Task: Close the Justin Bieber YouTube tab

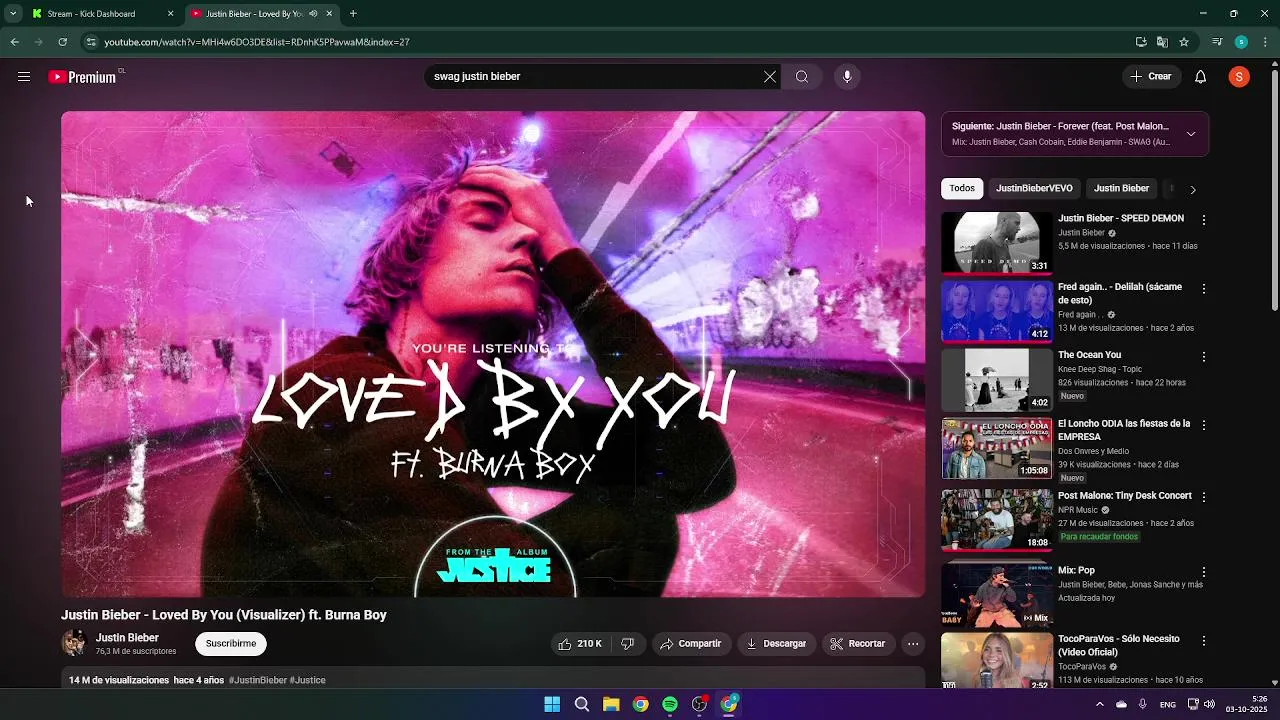Action: [329, 14]
